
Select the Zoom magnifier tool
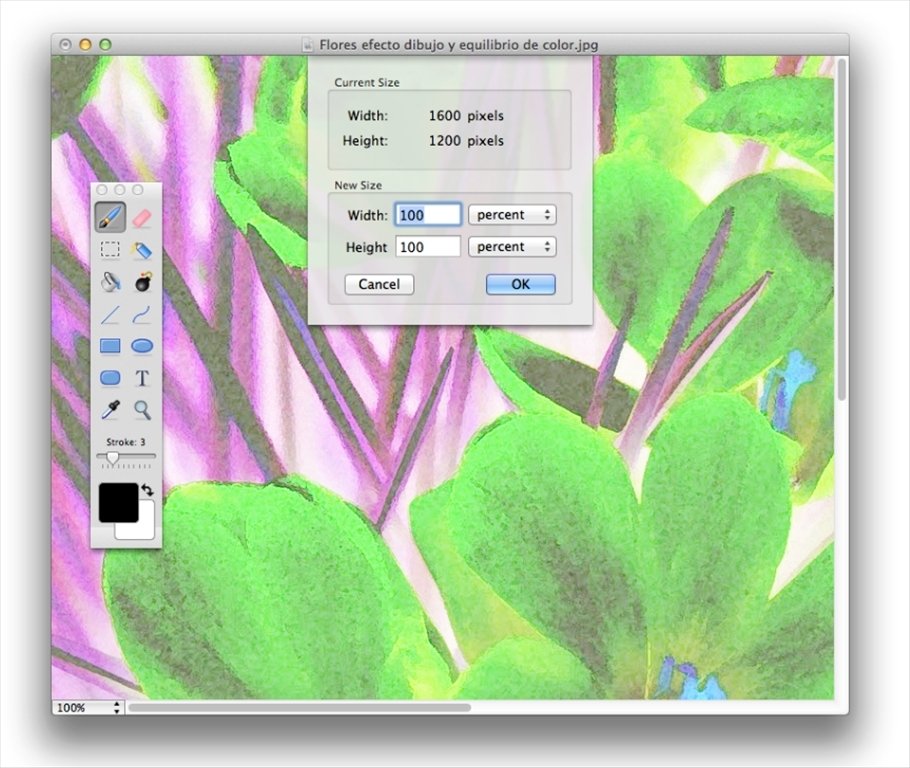click(x=142, y=410)
